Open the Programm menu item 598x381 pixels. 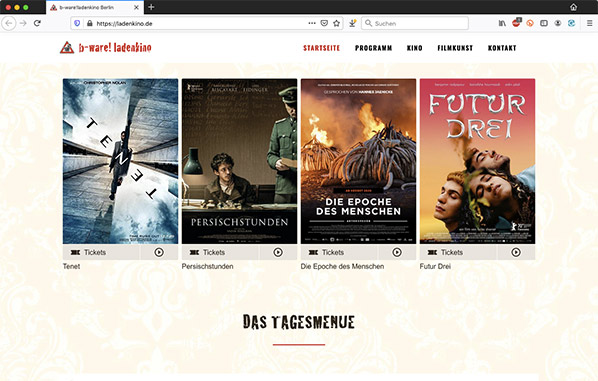point(373,48)
